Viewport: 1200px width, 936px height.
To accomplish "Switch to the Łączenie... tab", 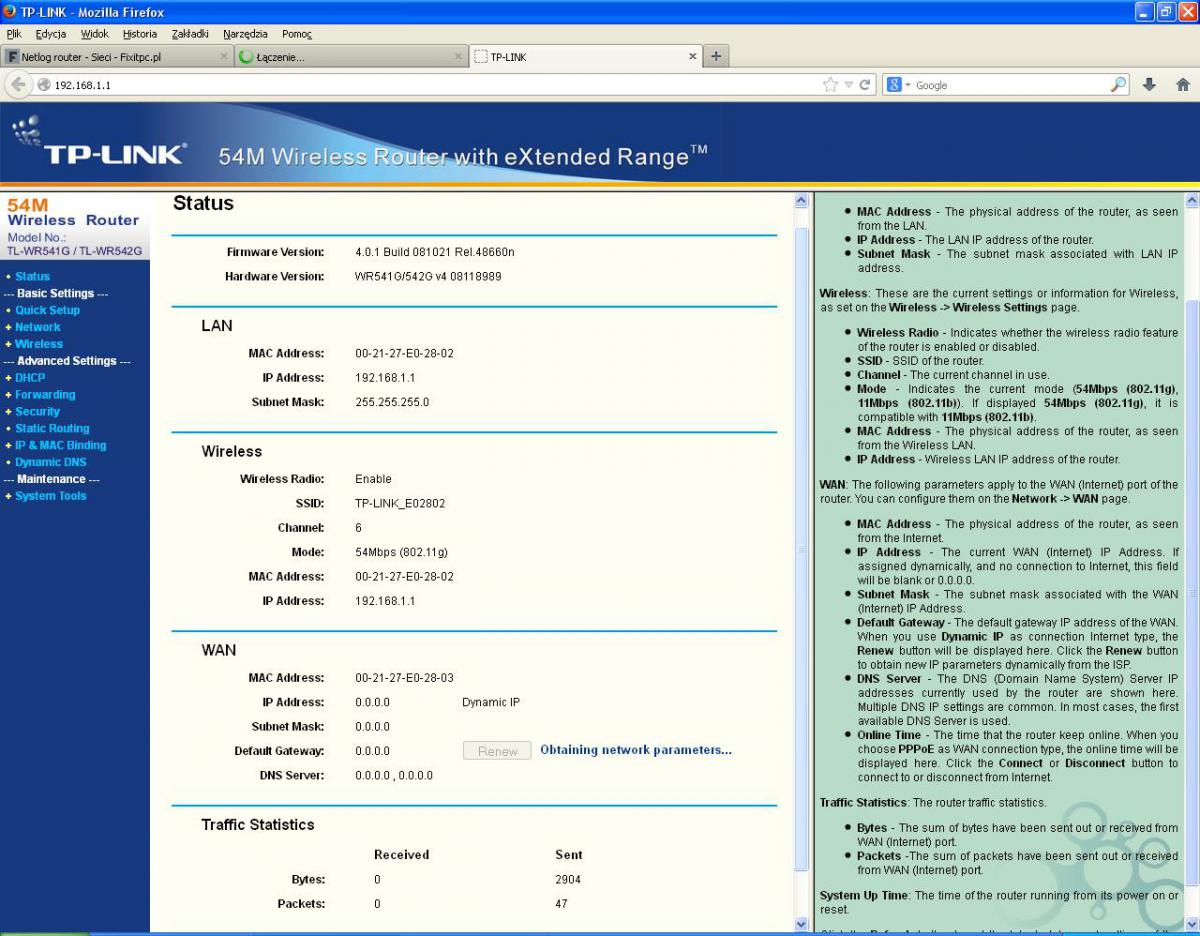I will pos(351,57).
